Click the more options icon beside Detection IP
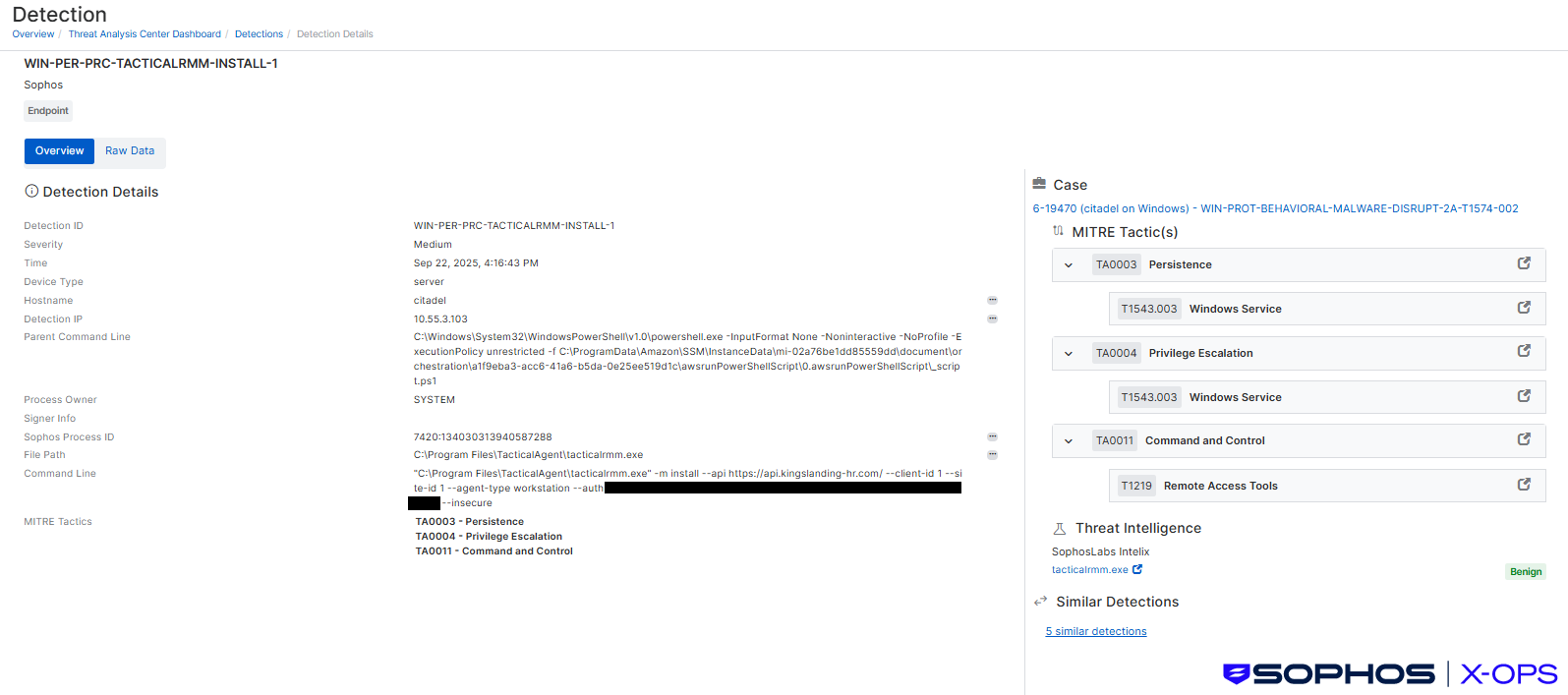 (992, 319)
